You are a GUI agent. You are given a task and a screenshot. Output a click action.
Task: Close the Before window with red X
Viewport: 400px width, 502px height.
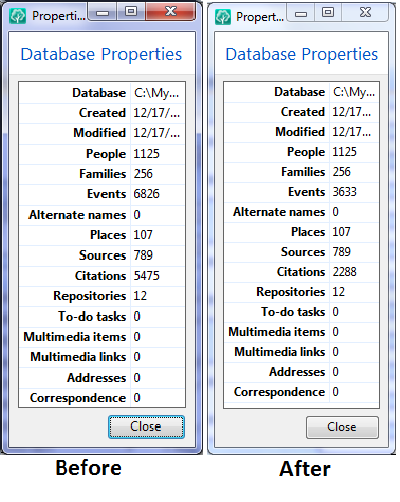pyautogui.click(x=170, y=12)
